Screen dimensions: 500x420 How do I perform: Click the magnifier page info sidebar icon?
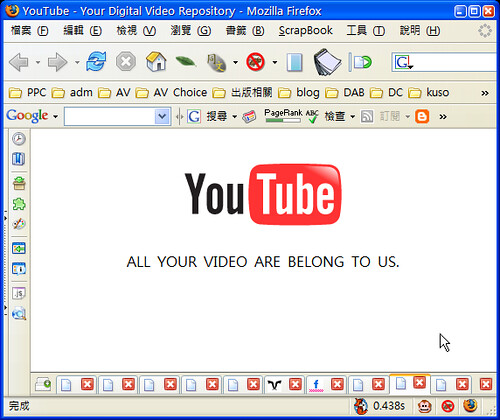[19, 313]
